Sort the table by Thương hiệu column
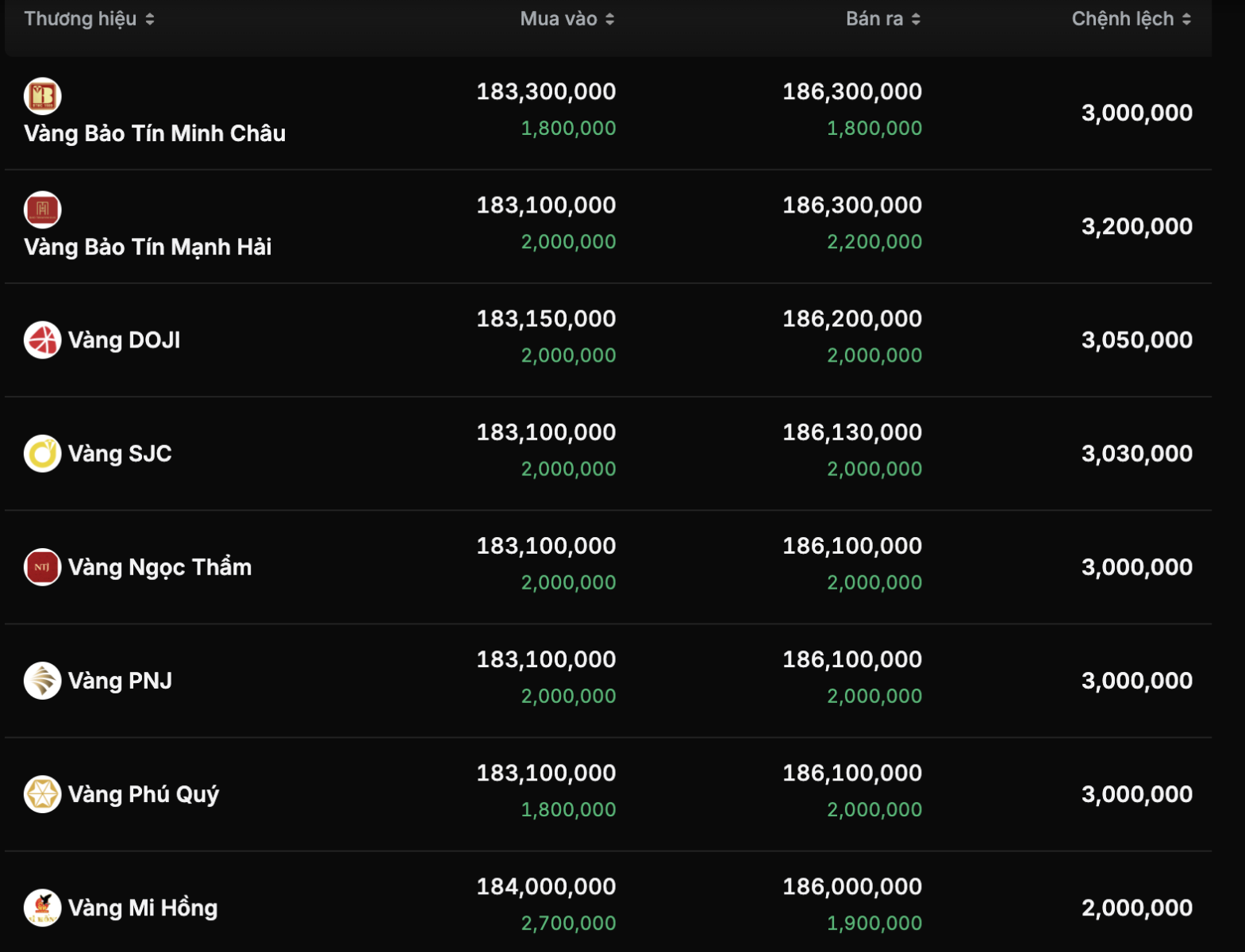 tap(89, 19)
